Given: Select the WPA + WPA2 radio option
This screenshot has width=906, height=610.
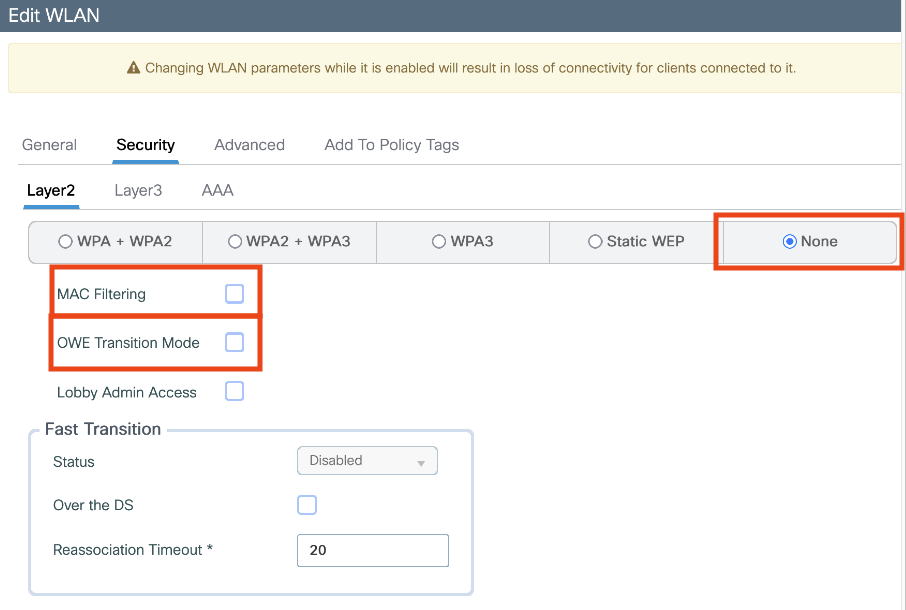Looking at the screenshot, I should click(x=66, y=242).
